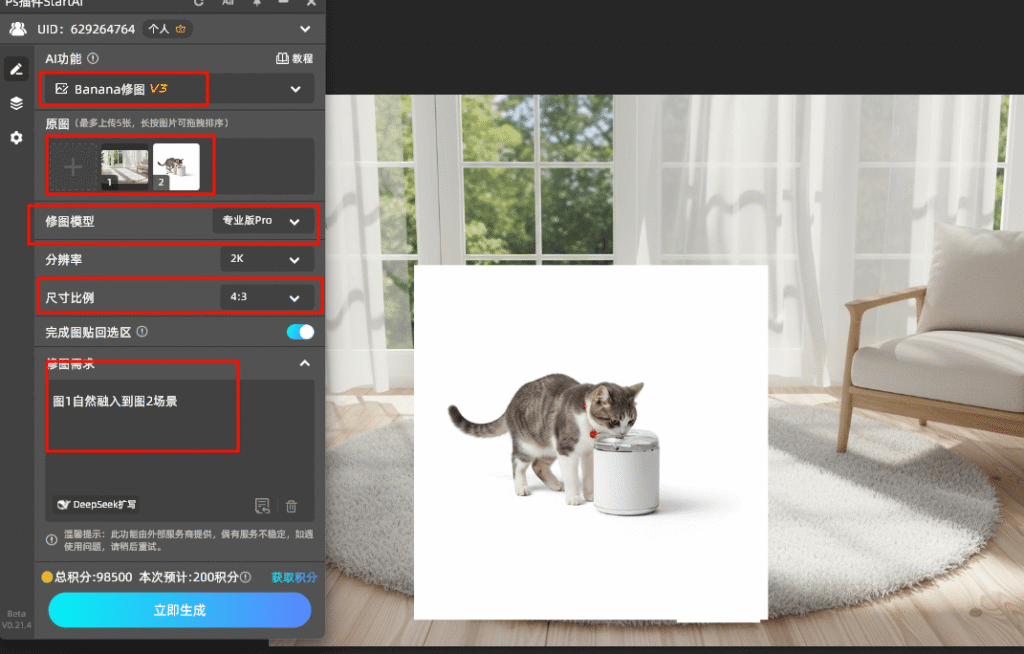
Task: Click info icon next to AI功能
Action: 93,59
